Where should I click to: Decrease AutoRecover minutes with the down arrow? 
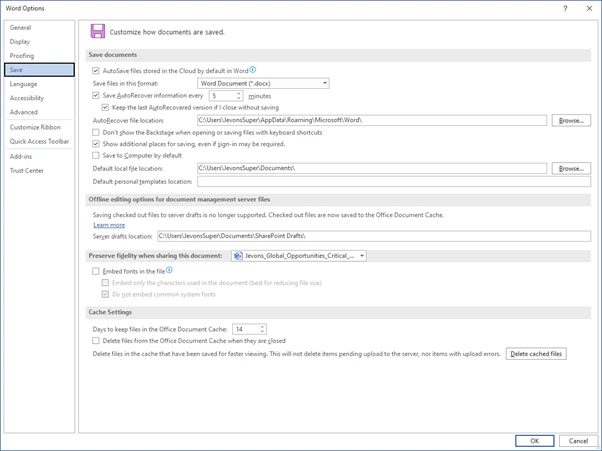click(238, 98)
